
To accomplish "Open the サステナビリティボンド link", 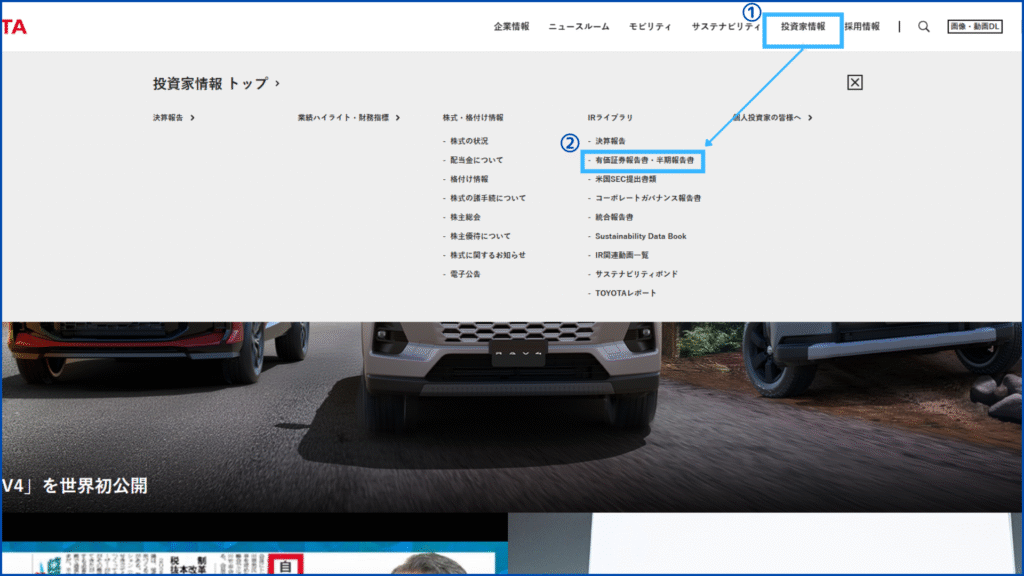I will (x=636, y=274).
